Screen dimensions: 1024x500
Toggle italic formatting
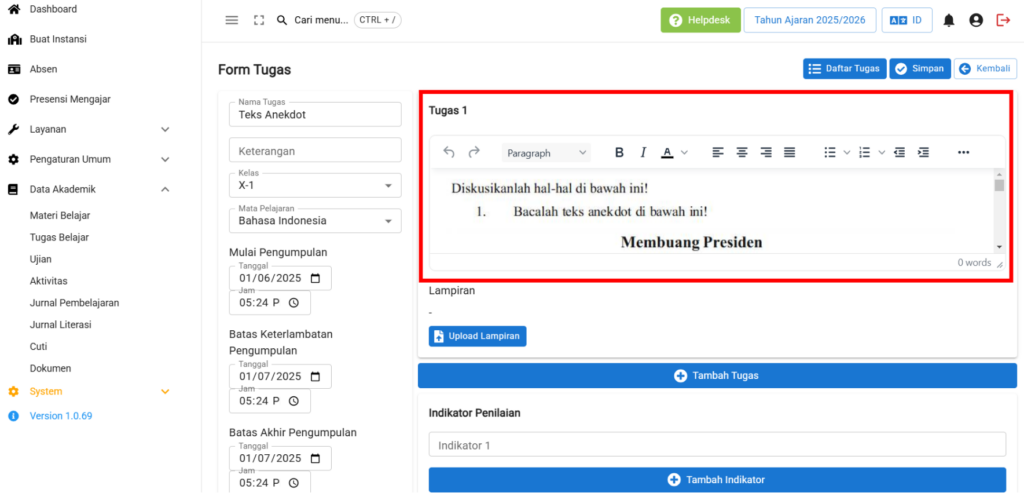(643, 152)
